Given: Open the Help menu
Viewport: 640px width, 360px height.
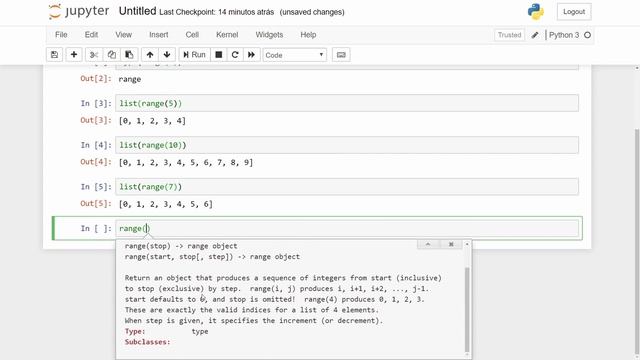Looking at the screenshot, I should [x=308, y=35].
